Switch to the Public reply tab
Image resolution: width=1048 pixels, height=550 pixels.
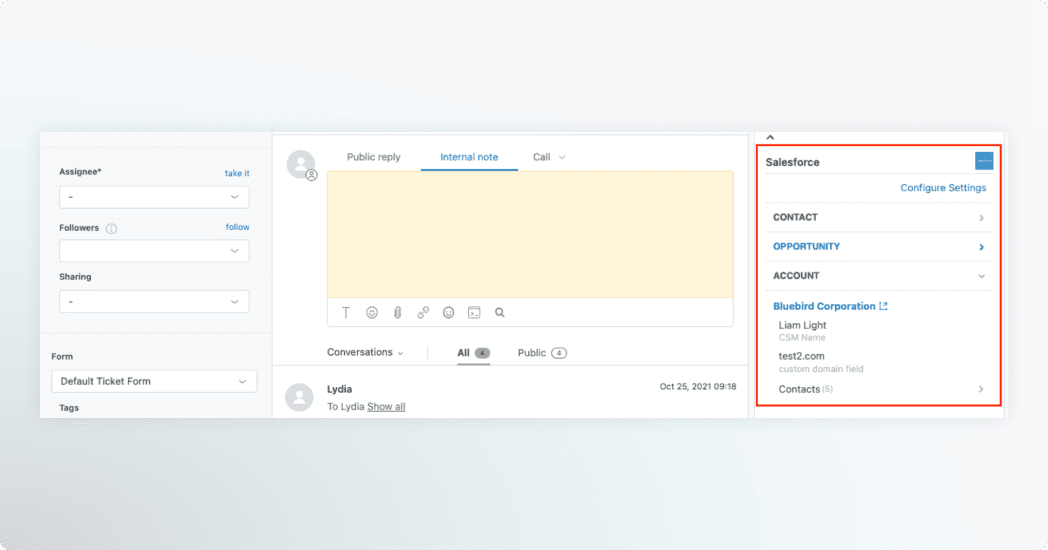tap(374, 157)
